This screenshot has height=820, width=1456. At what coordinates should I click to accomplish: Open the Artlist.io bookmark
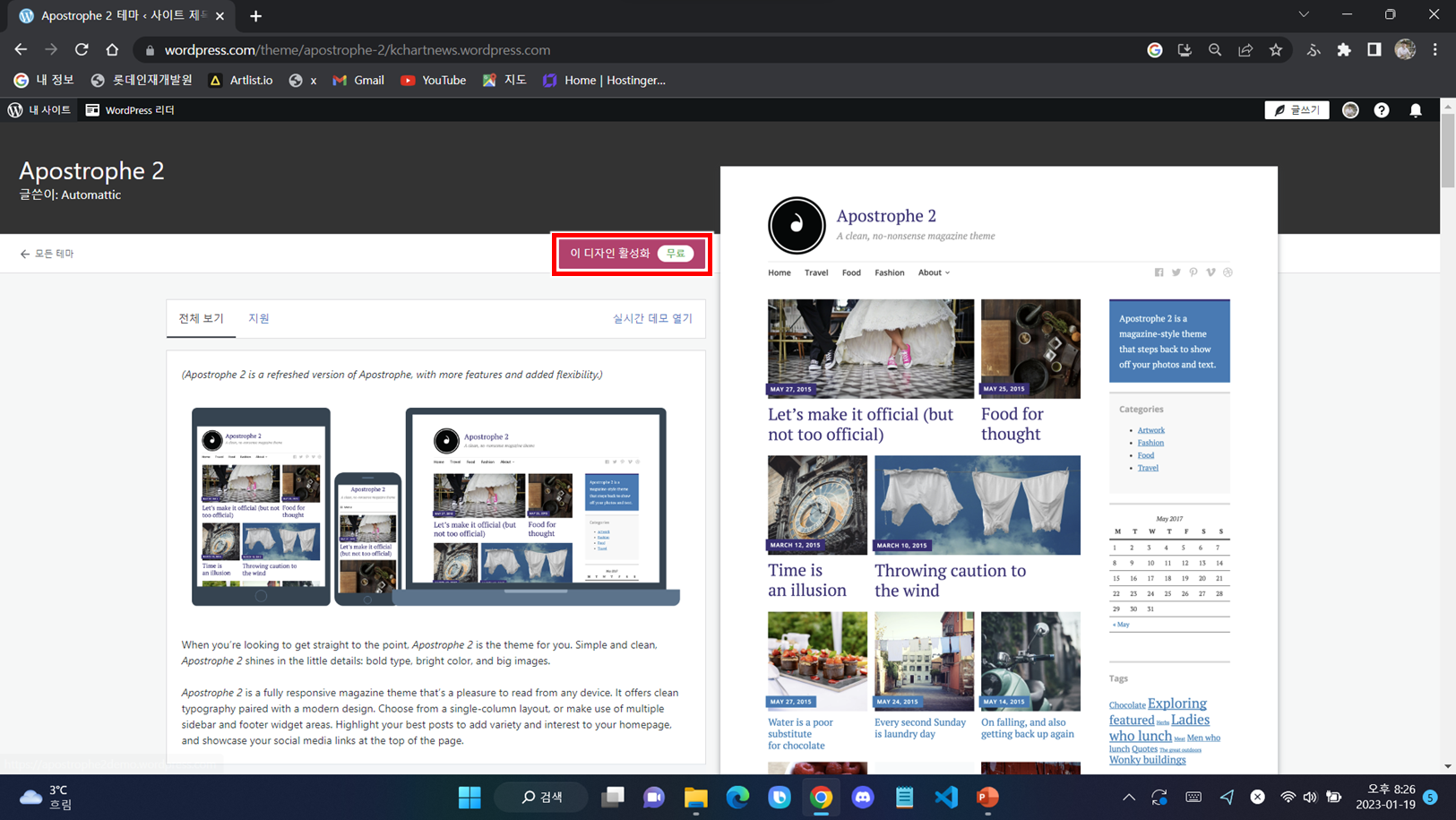241,80
